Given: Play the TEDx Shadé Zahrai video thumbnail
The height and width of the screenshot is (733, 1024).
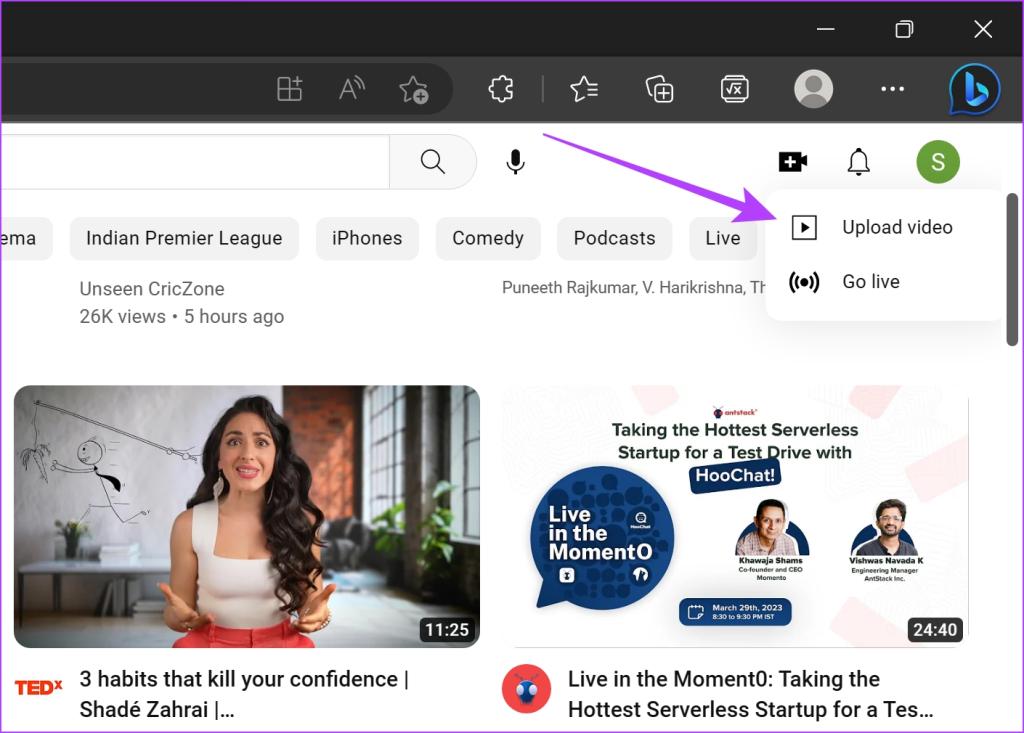Looking at the screenshot, I should point(247,516).
